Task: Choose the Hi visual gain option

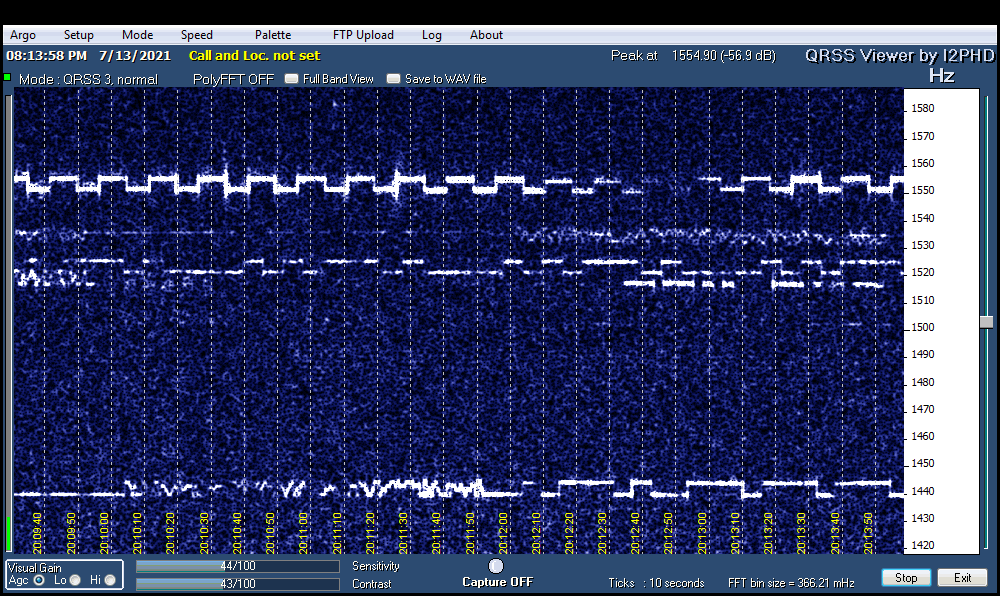Action: click(110, 580)
